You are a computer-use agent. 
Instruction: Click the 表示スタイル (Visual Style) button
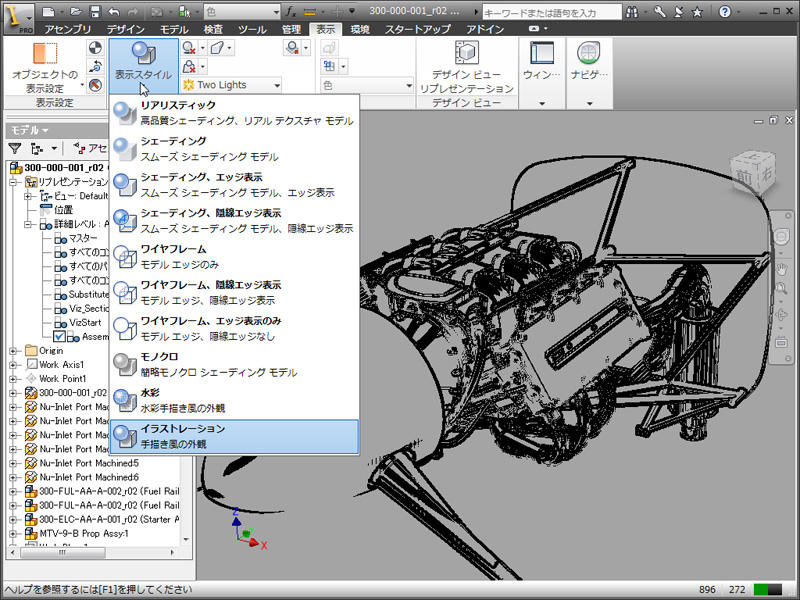(x=143, y=63)
